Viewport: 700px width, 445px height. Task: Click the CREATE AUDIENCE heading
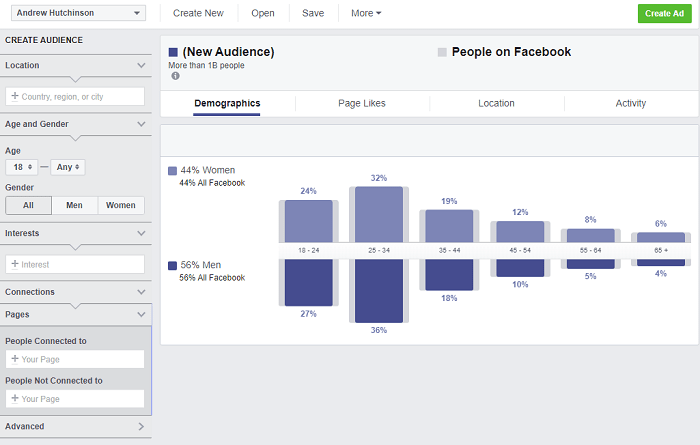click(44, 40)
